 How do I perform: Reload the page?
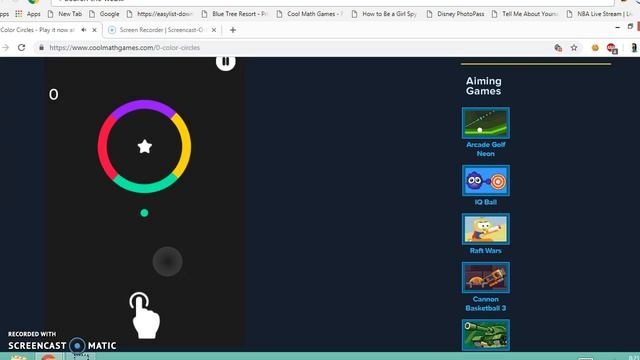pyautogui.click(x=22, y=48)
